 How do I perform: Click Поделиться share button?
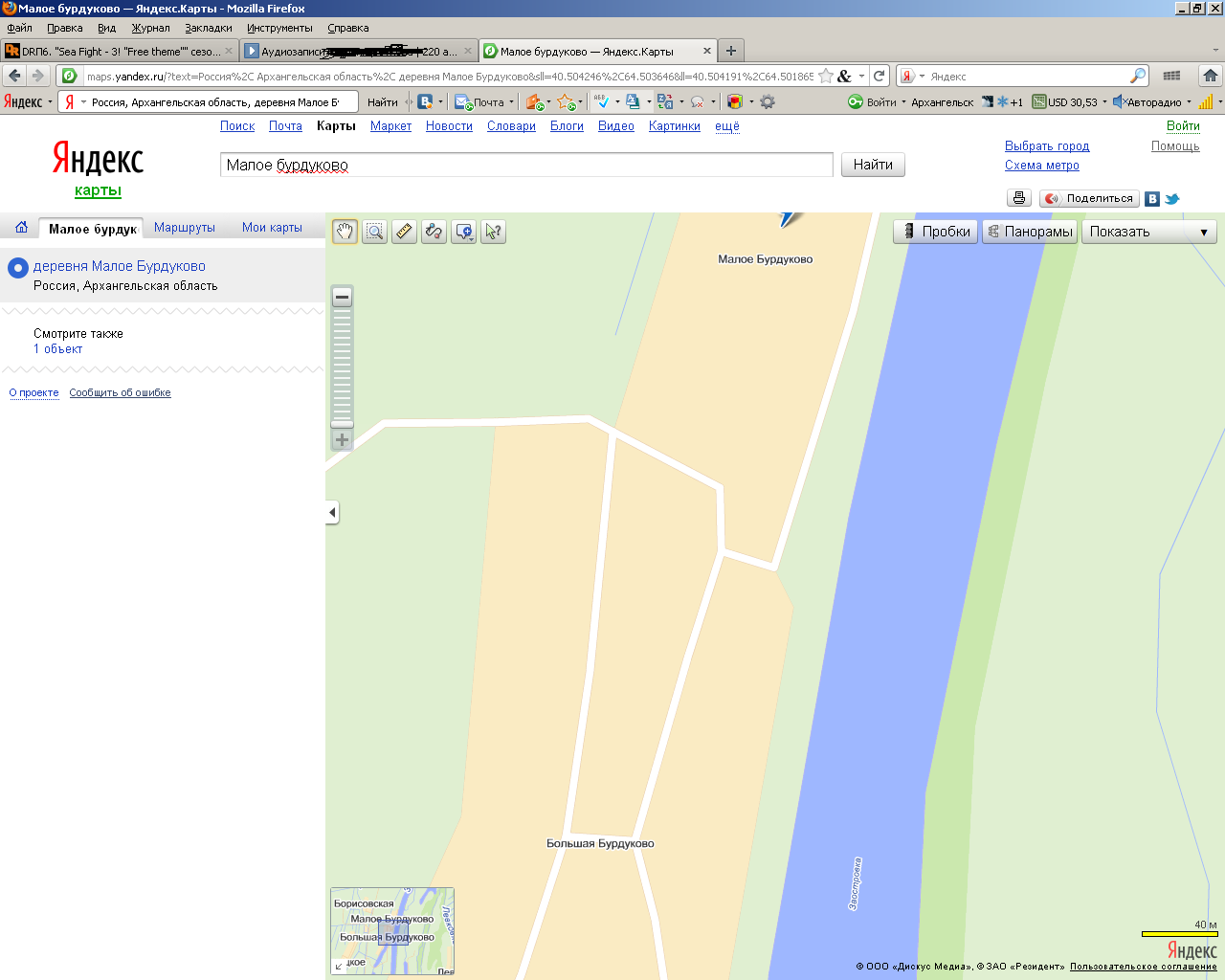1089,198
